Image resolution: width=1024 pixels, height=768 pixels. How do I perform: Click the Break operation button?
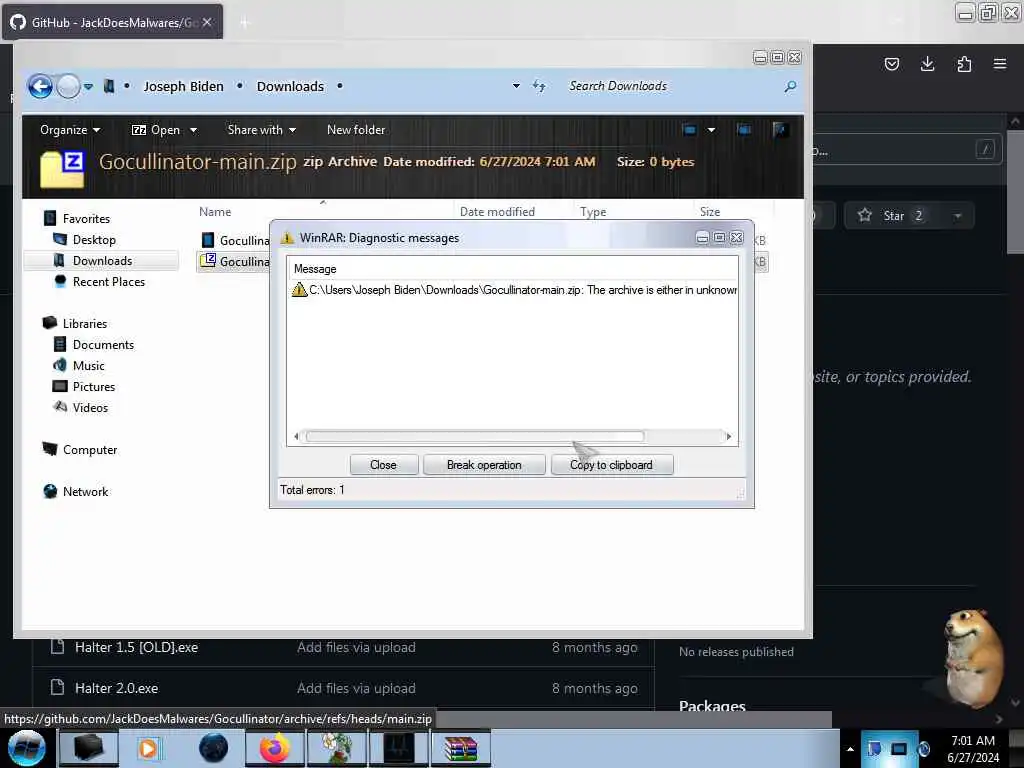484,464
